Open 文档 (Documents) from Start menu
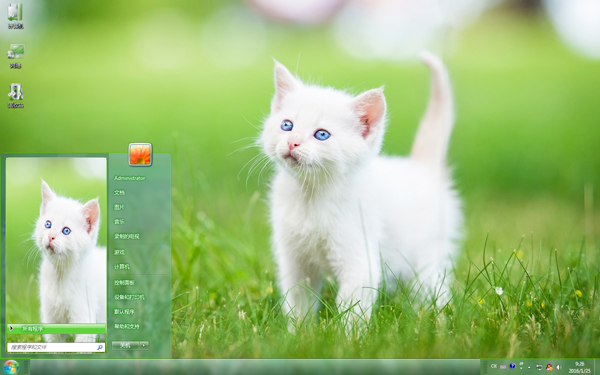This screenshot has height=375, width=600. 119,192
